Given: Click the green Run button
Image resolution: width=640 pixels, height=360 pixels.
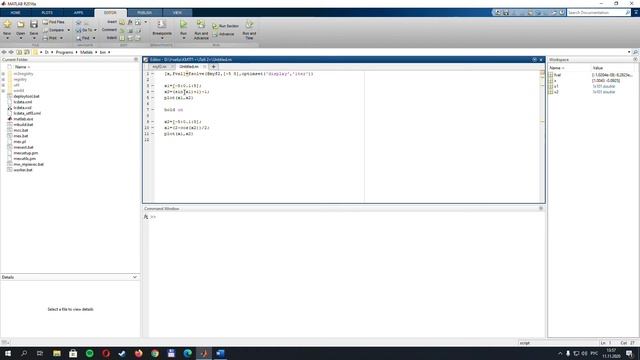Looking at the screenshot, I should click(184, 25).
